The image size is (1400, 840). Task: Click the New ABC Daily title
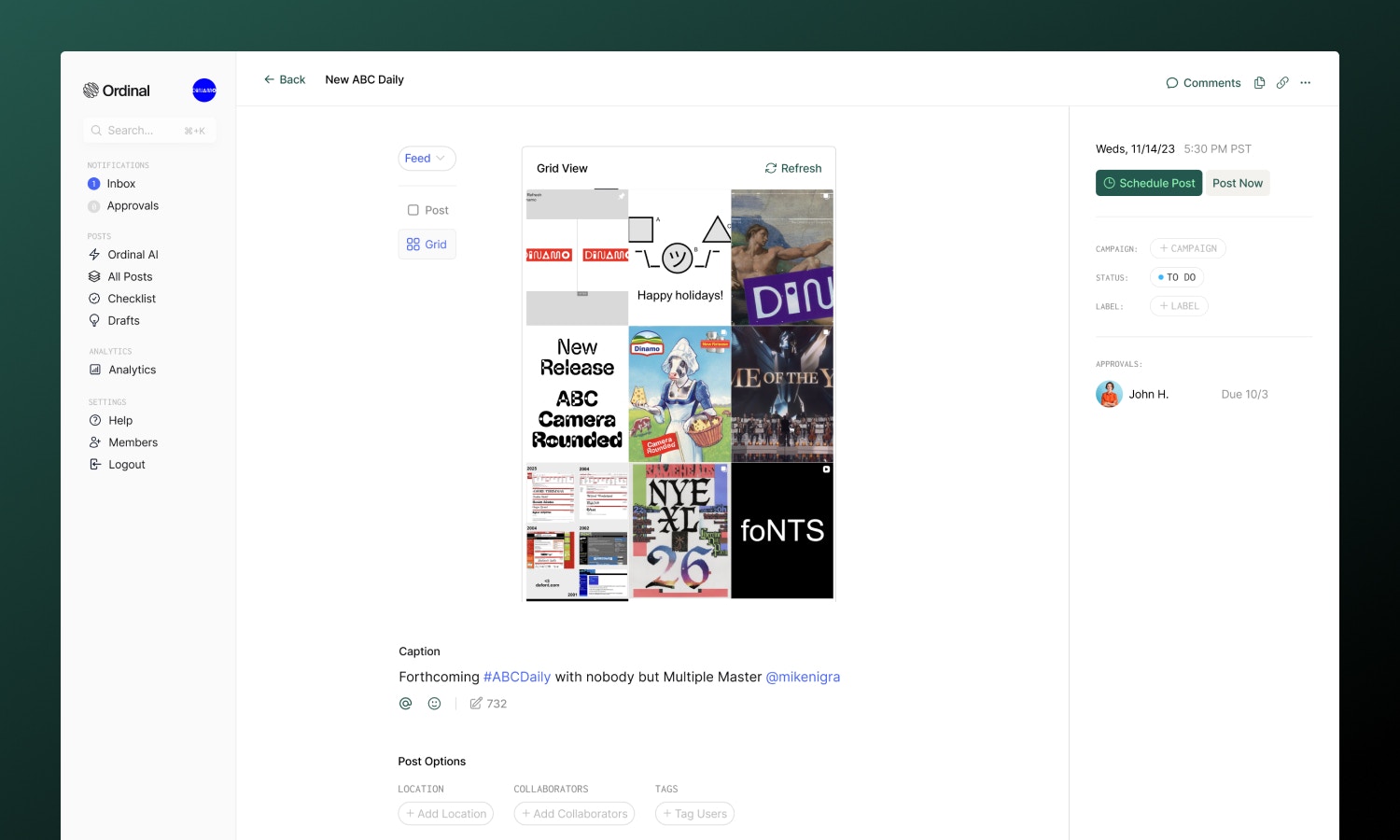tap(364, 80)
